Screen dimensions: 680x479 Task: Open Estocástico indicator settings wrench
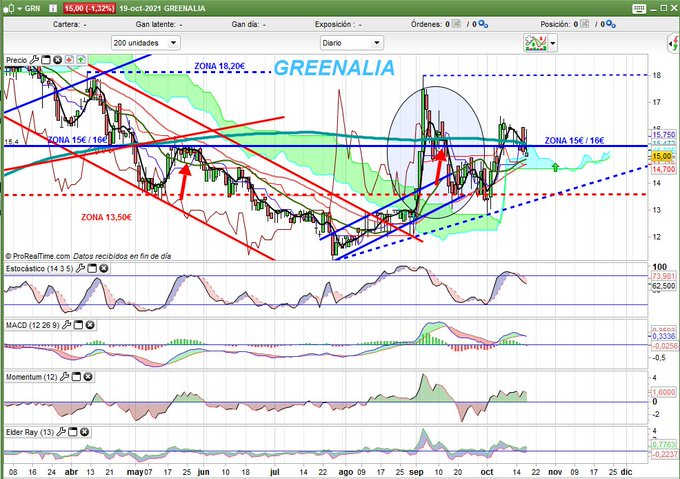(80, 268)
